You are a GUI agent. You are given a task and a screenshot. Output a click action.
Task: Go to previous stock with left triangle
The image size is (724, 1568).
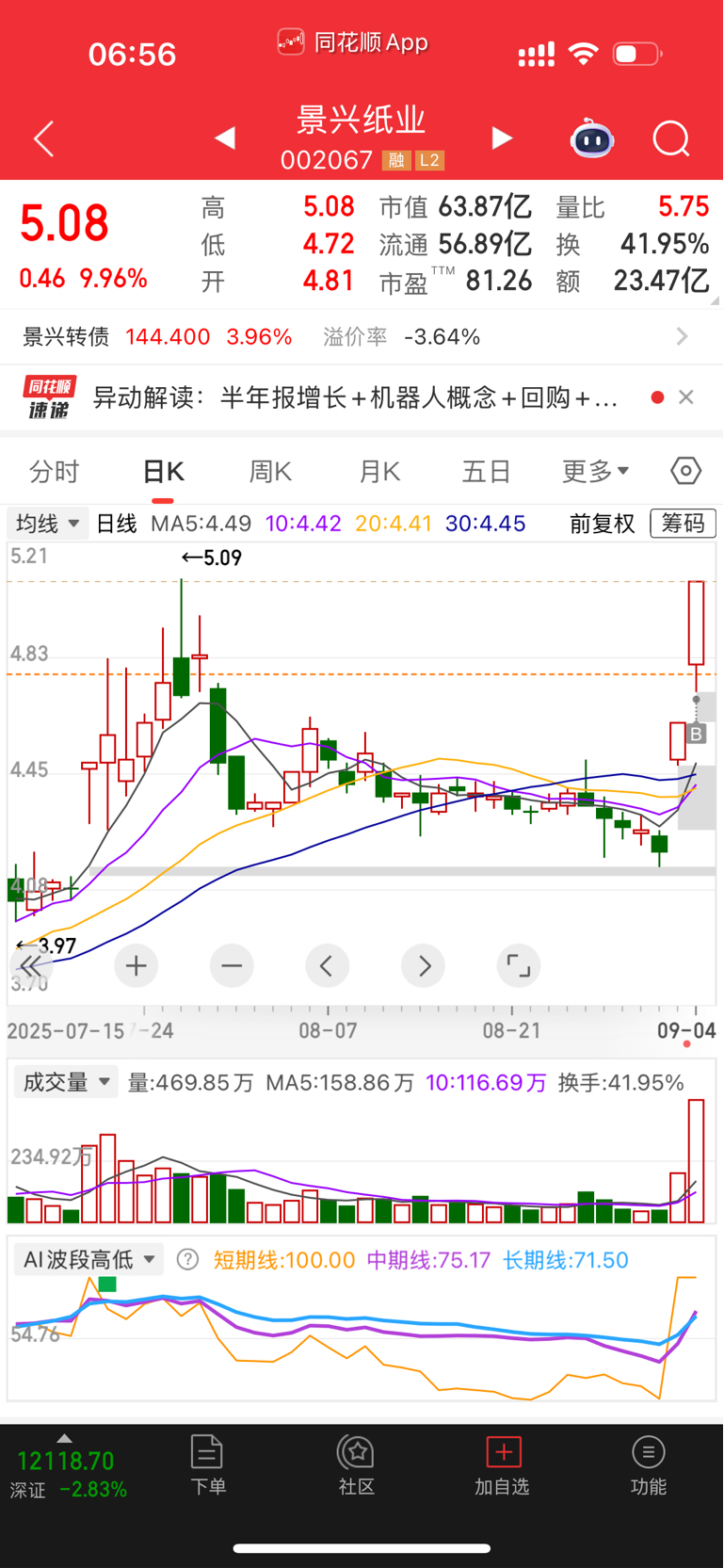224,138
